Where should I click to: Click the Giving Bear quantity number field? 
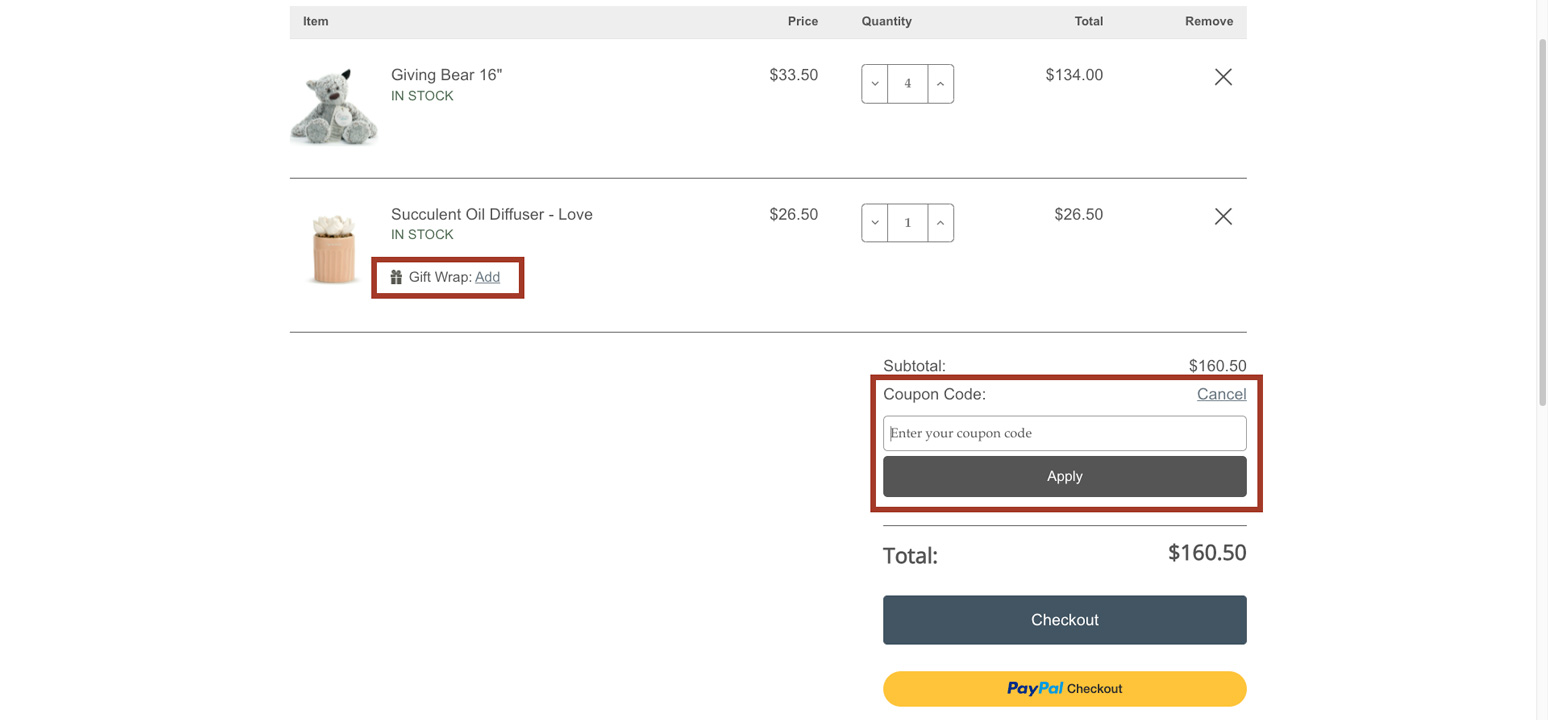[906, 83]
